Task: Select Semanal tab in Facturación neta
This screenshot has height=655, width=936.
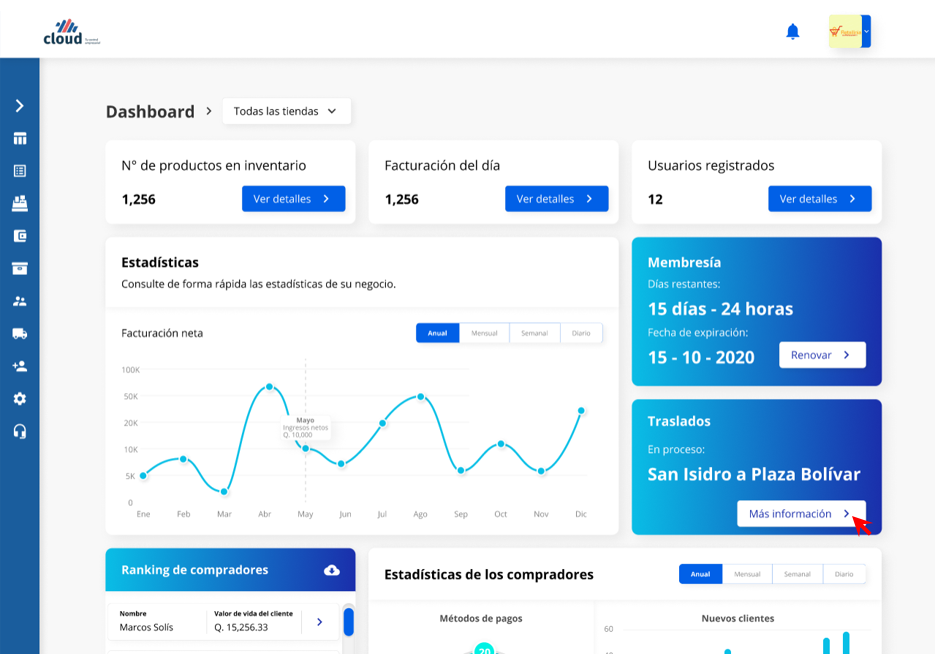Action: coord(534,333)
